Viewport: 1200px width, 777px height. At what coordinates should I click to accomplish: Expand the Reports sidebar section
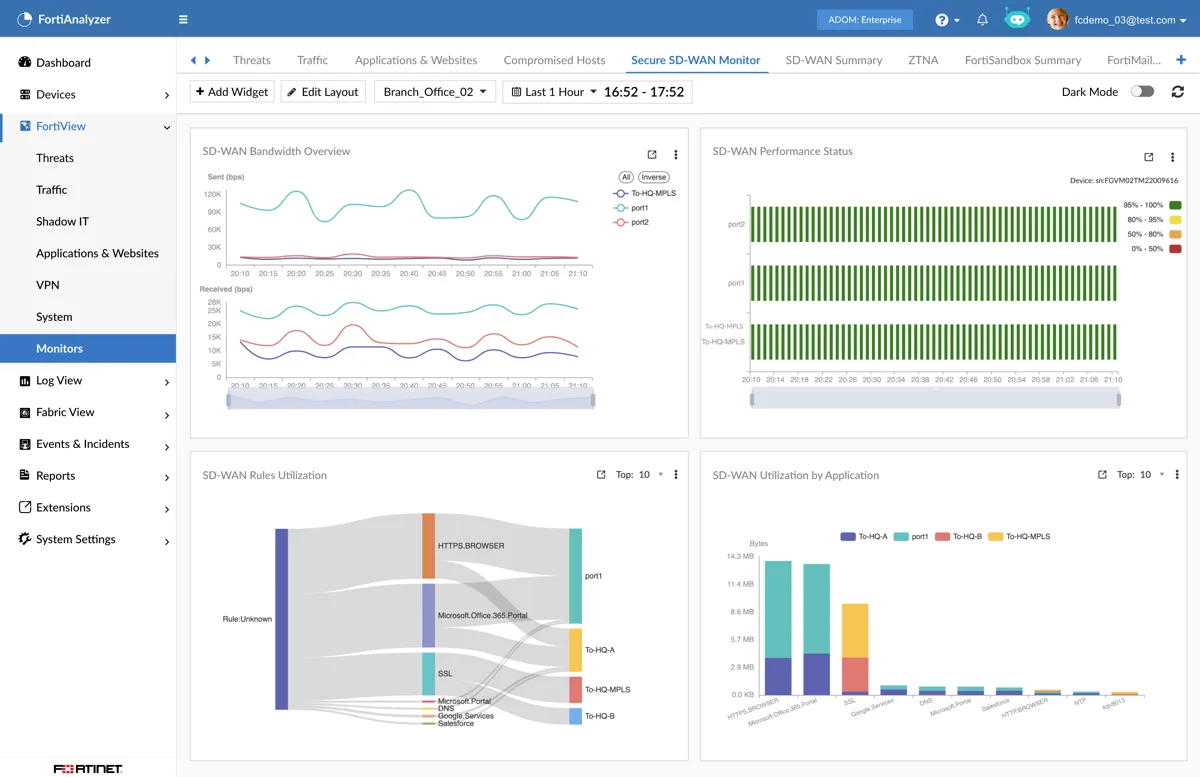[166, 477]
